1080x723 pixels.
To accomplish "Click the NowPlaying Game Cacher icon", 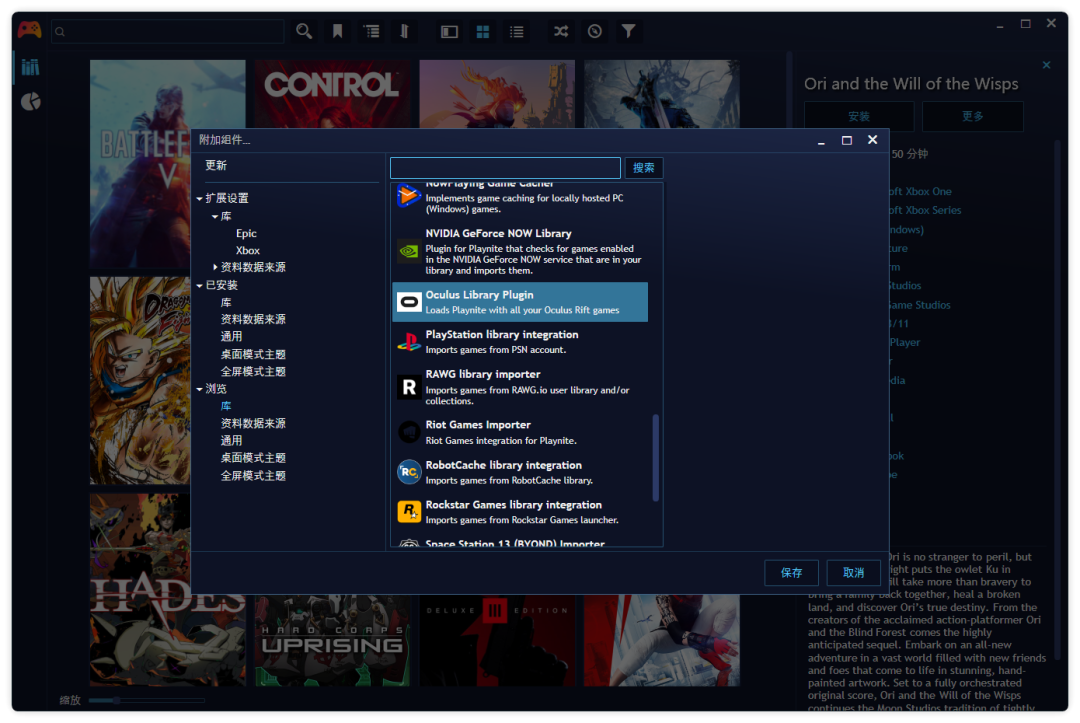I will [408, 196].
